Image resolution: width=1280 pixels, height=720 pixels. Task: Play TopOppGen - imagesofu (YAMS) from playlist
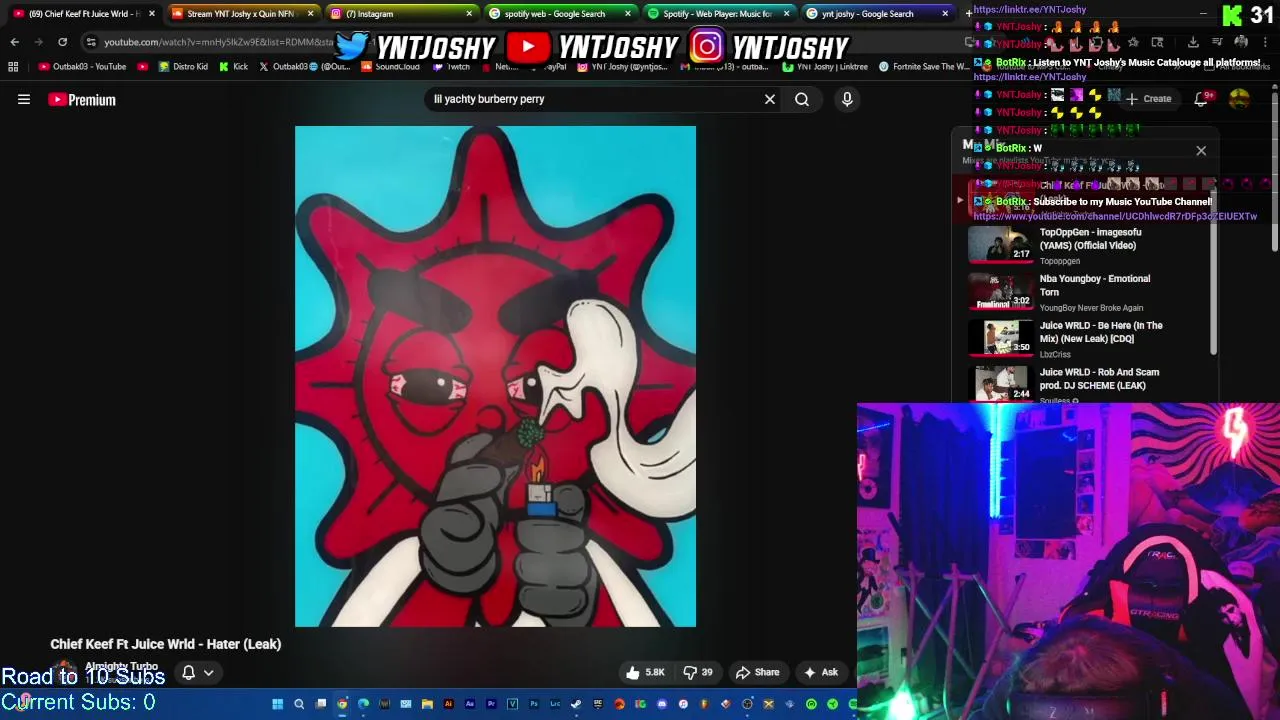[x=1000, y=245]
